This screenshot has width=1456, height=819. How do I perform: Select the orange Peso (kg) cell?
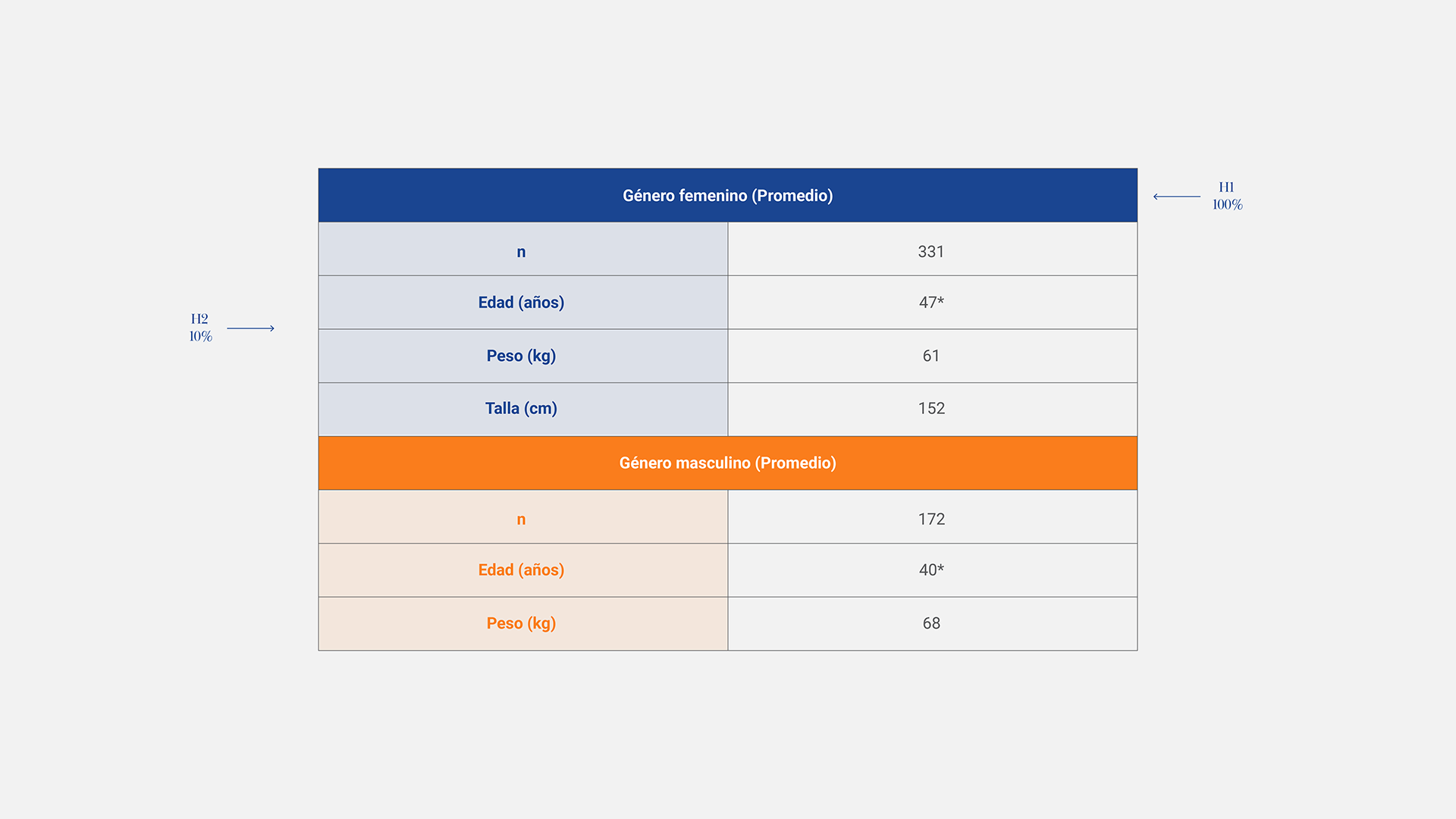point(522,623)
